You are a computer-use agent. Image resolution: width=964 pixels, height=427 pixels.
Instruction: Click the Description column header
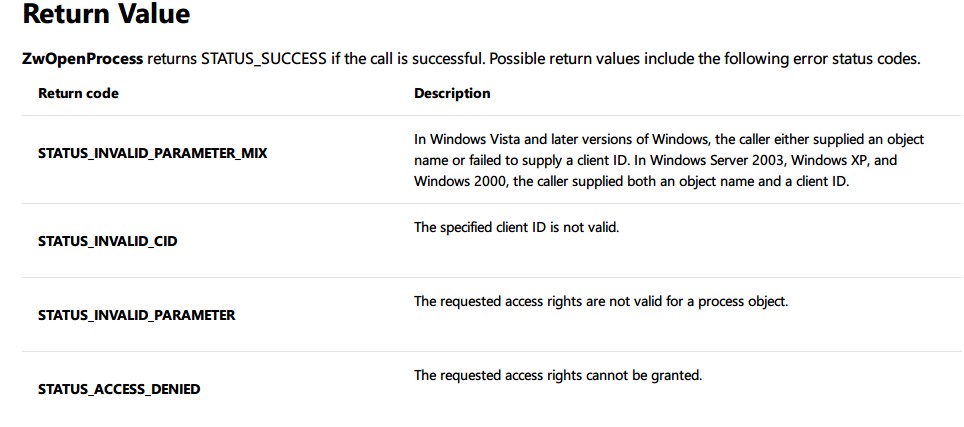tap(452, 93)
